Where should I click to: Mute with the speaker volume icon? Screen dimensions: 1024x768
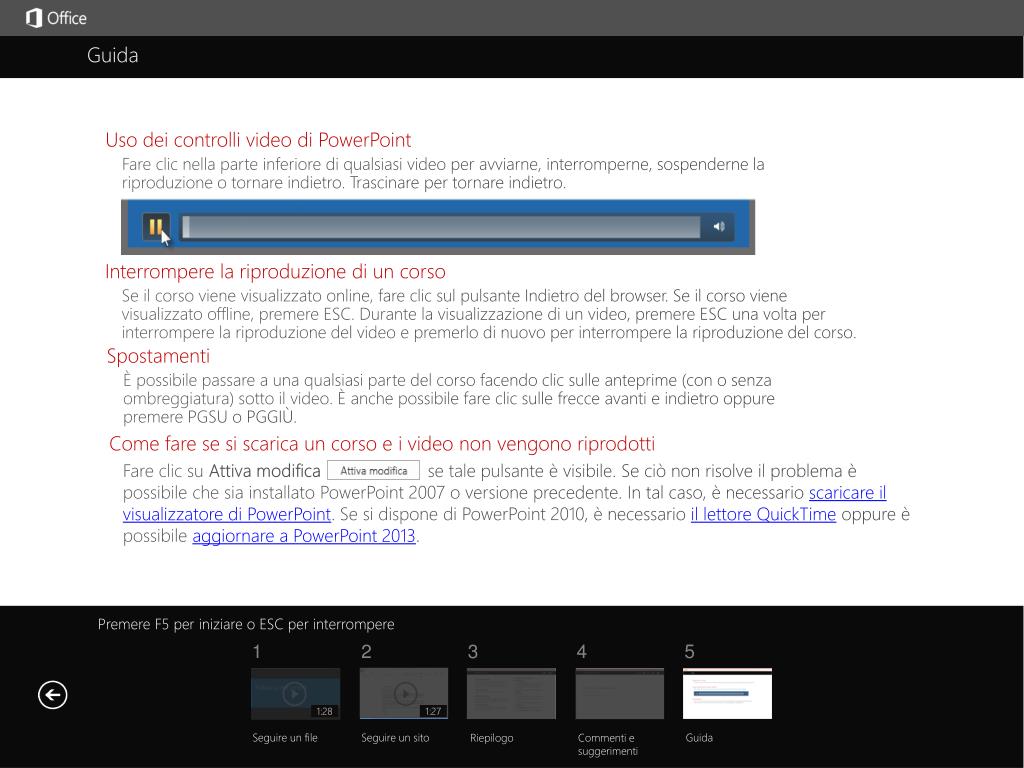(719, 227)
